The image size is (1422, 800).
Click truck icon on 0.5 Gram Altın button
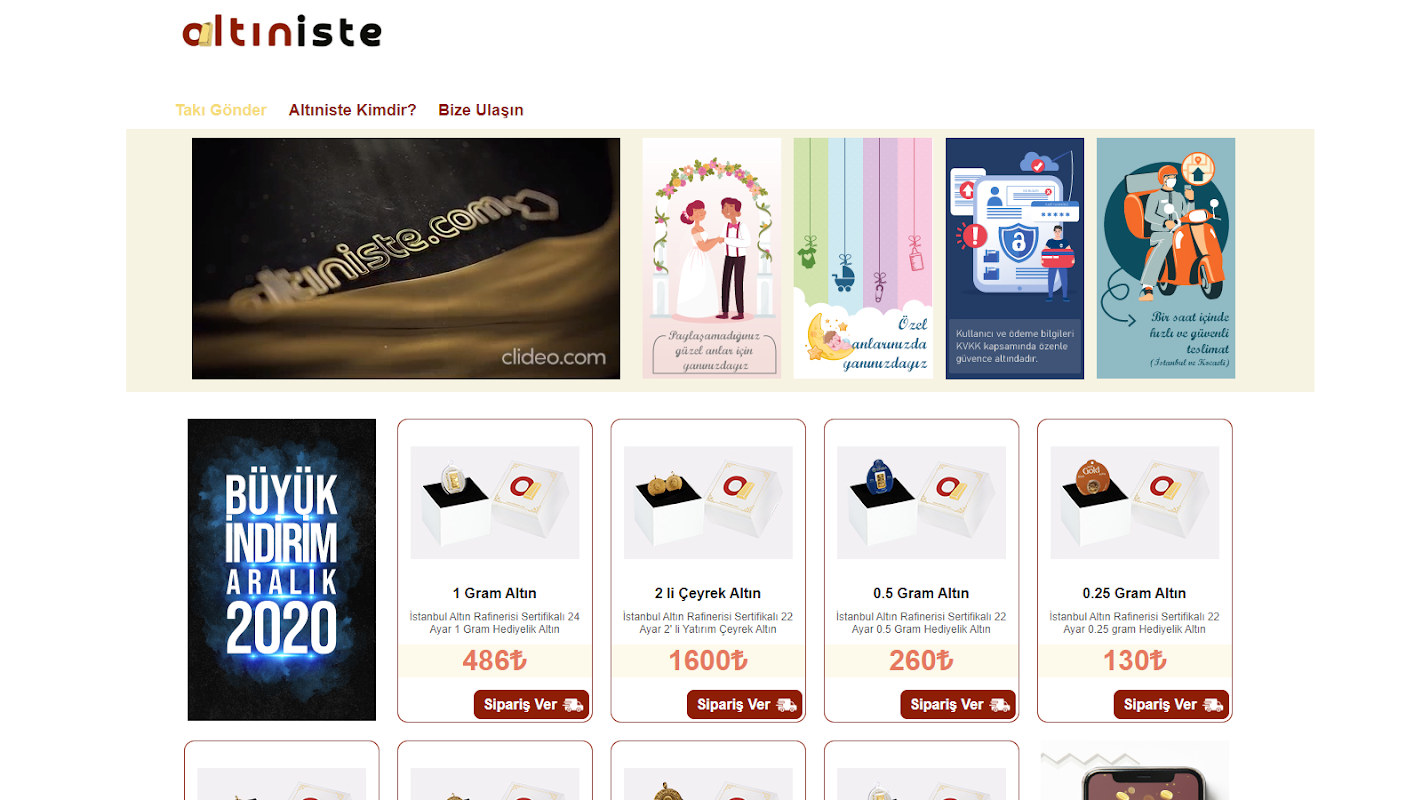click(x=999, y=705)
